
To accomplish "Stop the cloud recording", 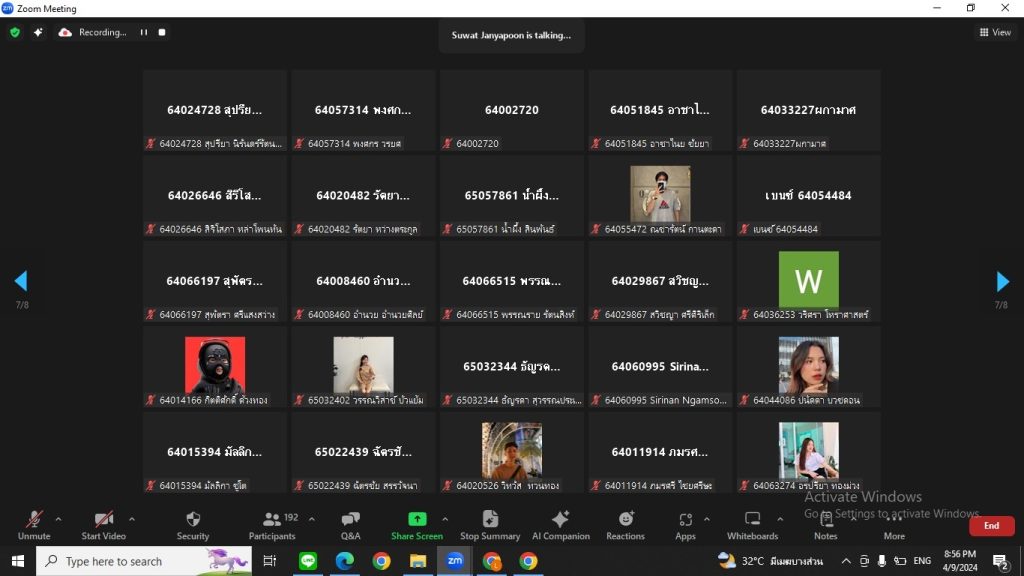I will tap(162, 32).
